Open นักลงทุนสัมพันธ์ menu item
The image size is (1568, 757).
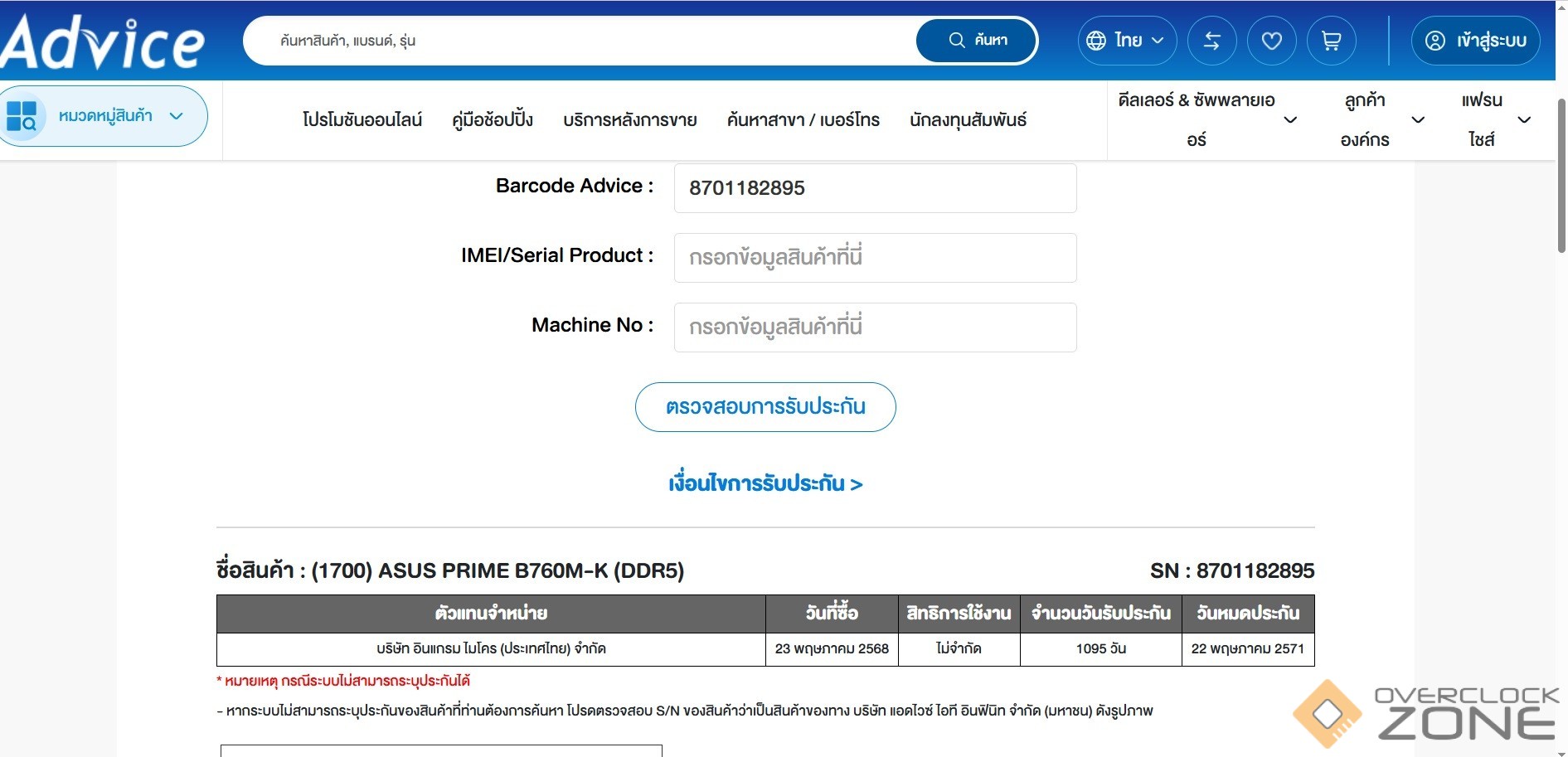coord(968,120)
